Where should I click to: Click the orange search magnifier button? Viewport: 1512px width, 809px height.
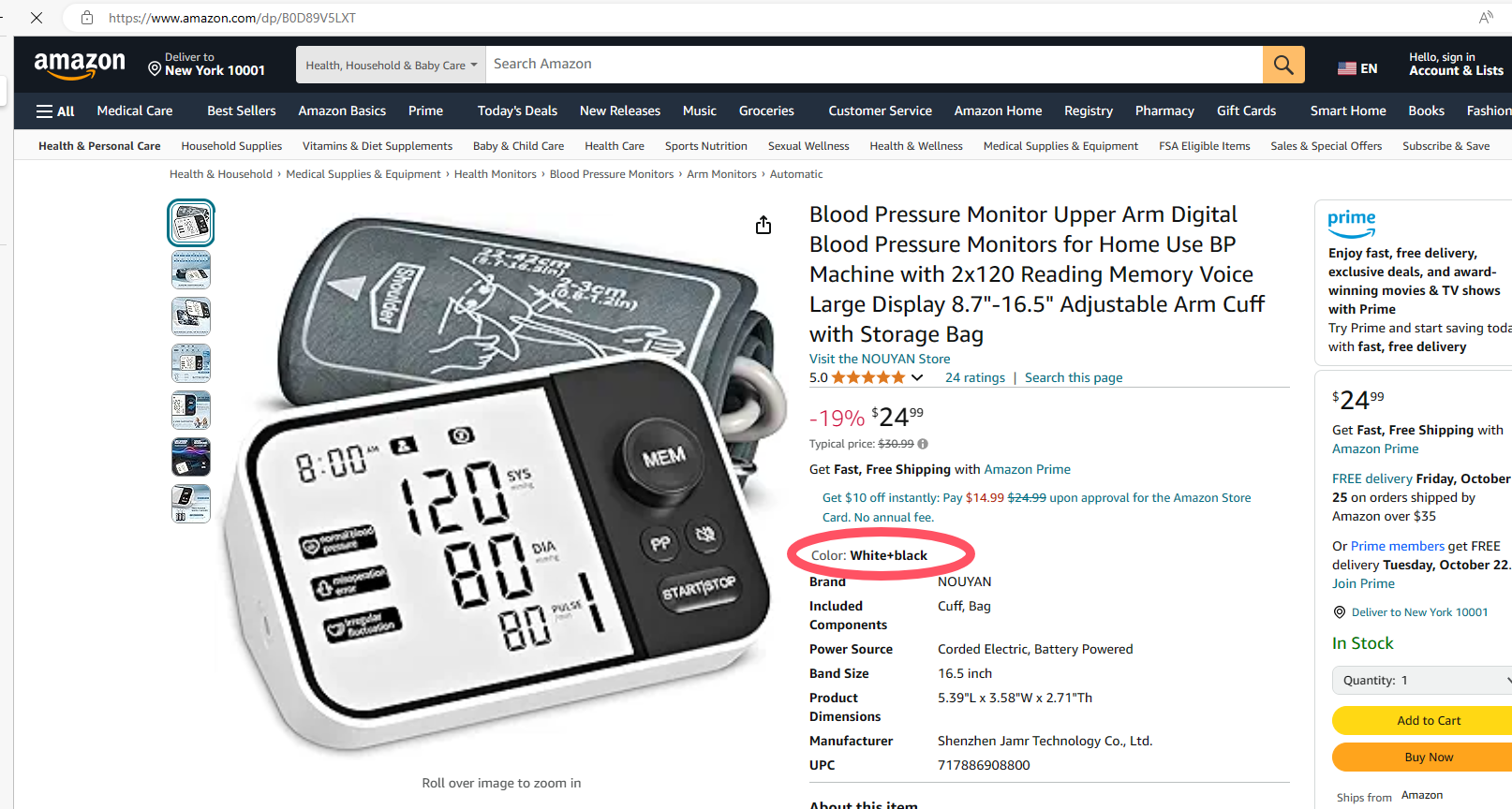tap(1283, 65)
